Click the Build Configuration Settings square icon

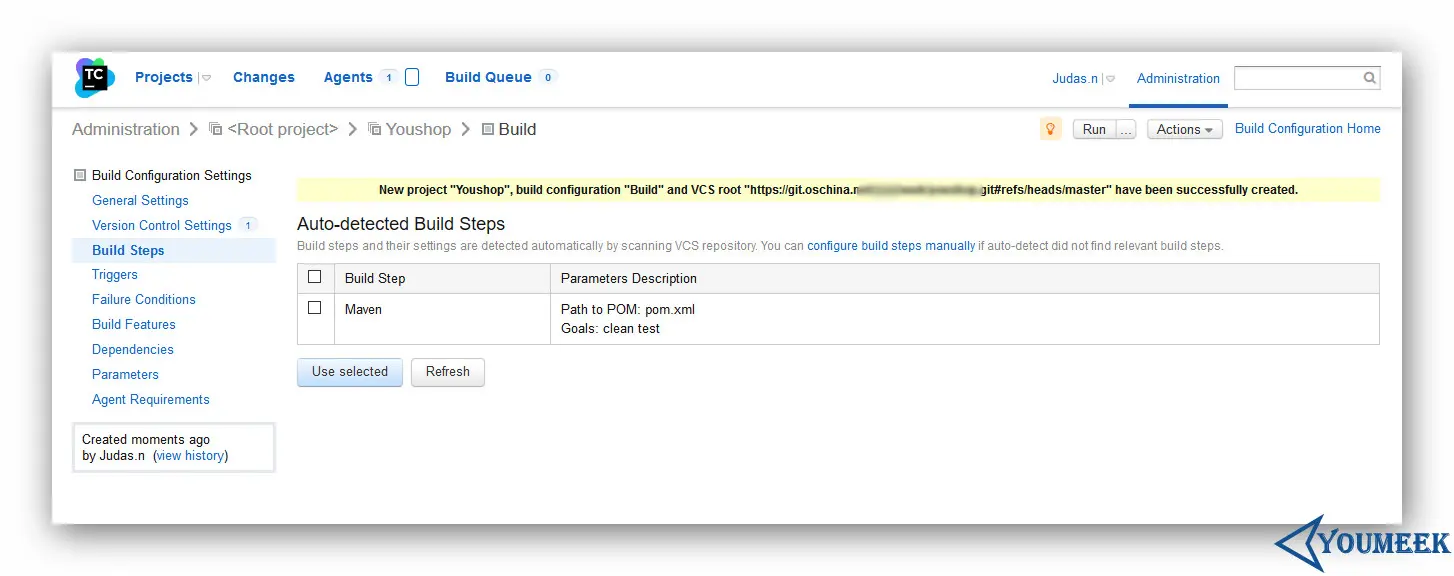click(80, 175)
